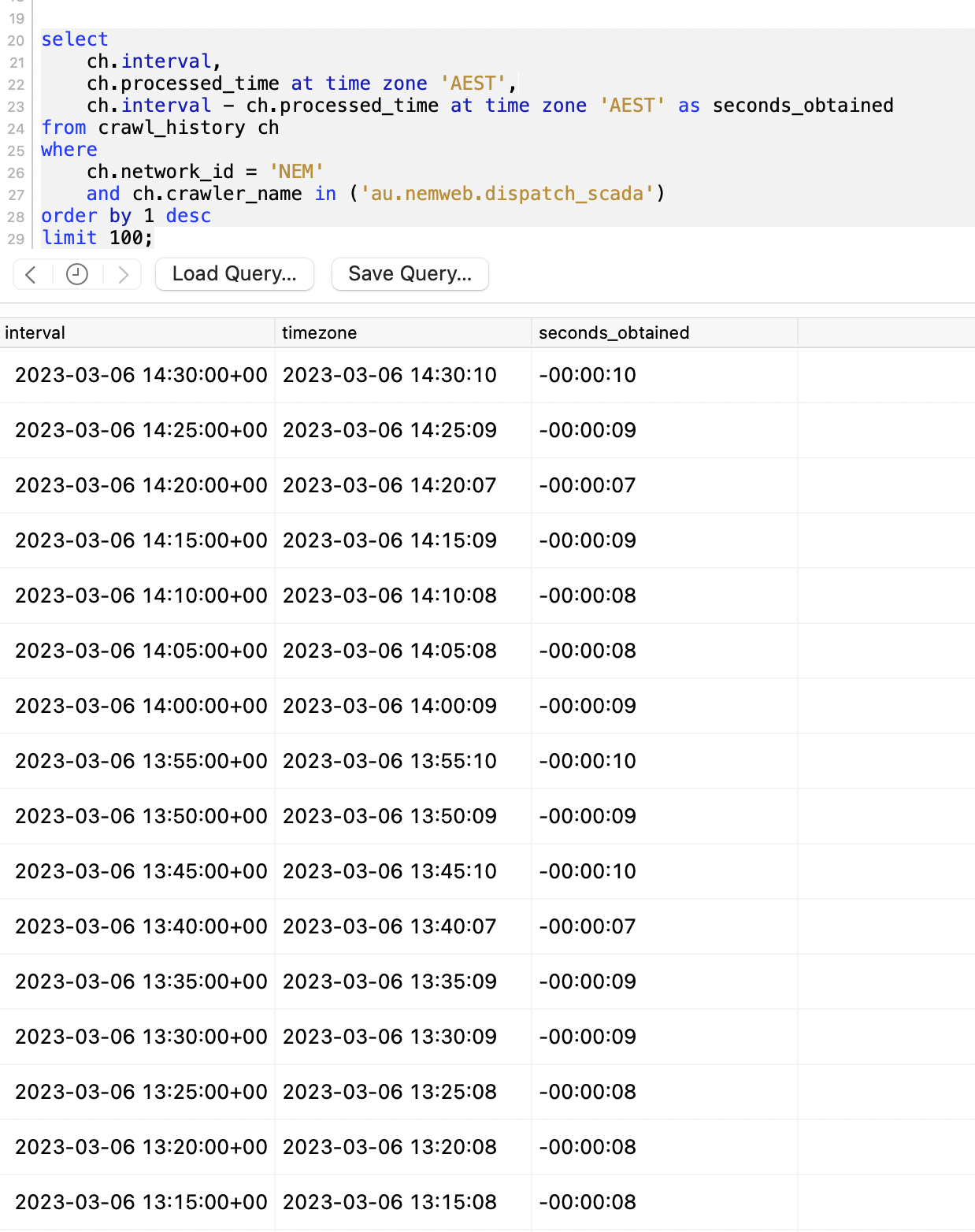
Task: Select the row with interval 14:30:00+00
Action: [x=142, y=375]
